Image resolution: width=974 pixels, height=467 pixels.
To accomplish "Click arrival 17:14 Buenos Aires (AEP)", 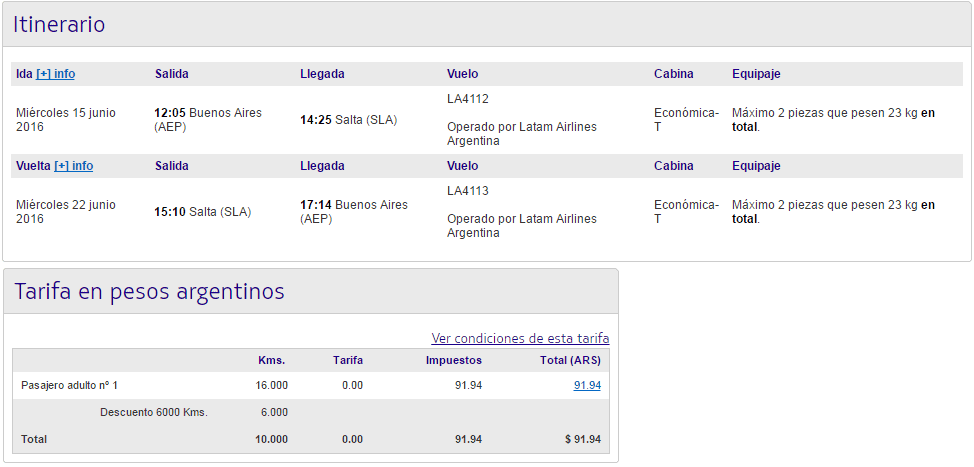I will [x=354, y=212].
